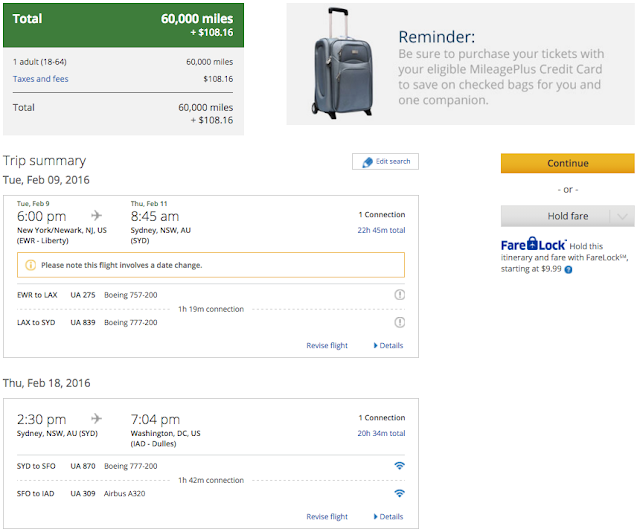
Task: Click the Hold fare button
Action: (555, 216)
